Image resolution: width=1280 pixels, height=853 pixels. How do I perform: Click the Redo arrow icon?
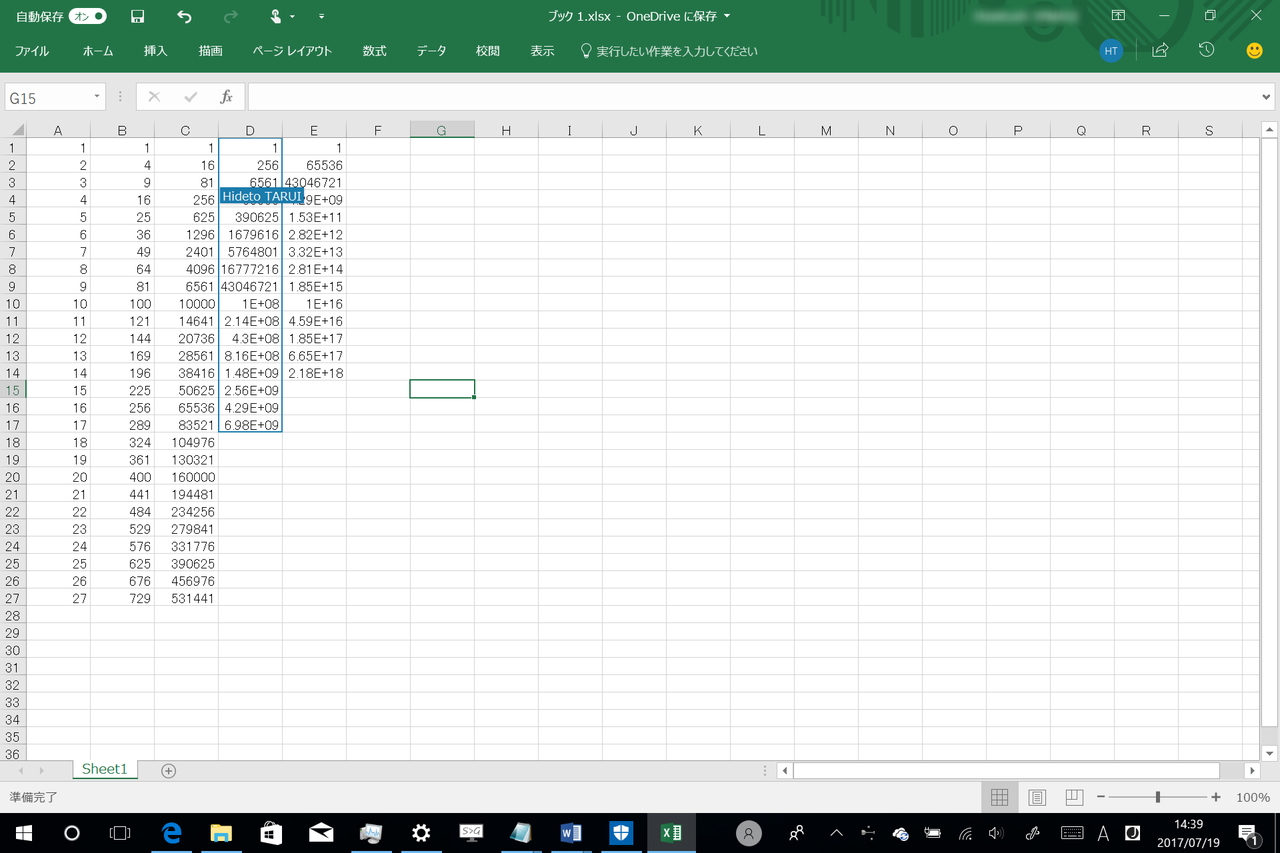(x=231, y=16)
